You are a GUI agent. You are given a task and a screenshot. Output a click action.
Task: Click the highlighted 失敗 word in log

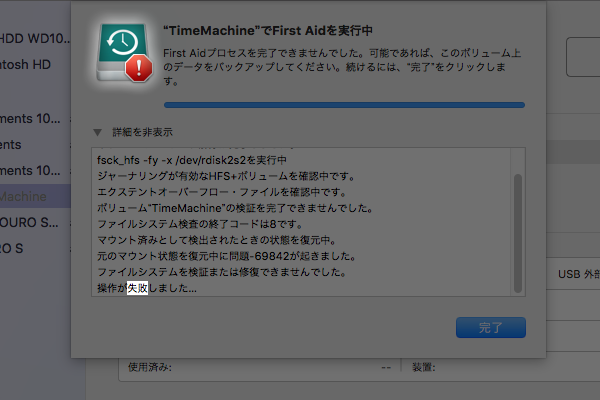137,288
